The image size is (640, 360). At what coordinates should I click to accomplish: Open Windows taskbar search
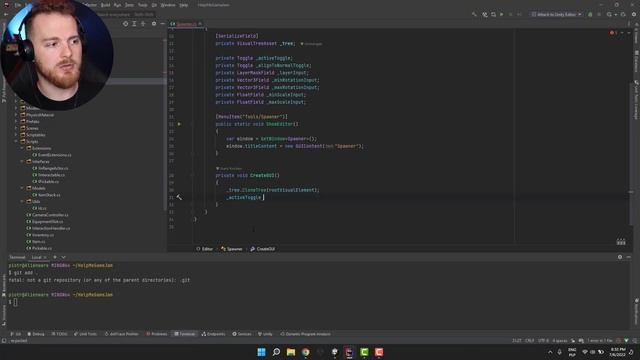[276, 352]
